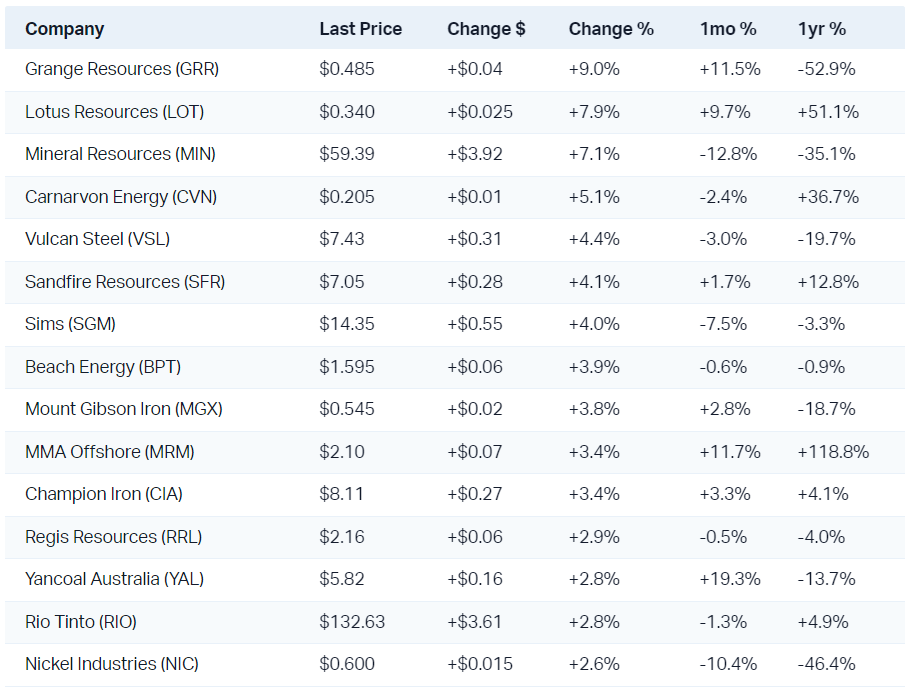909x694 pixels.
Task: Select Beach Energy (BPT) in the table
Action: [x=103, y=367]
